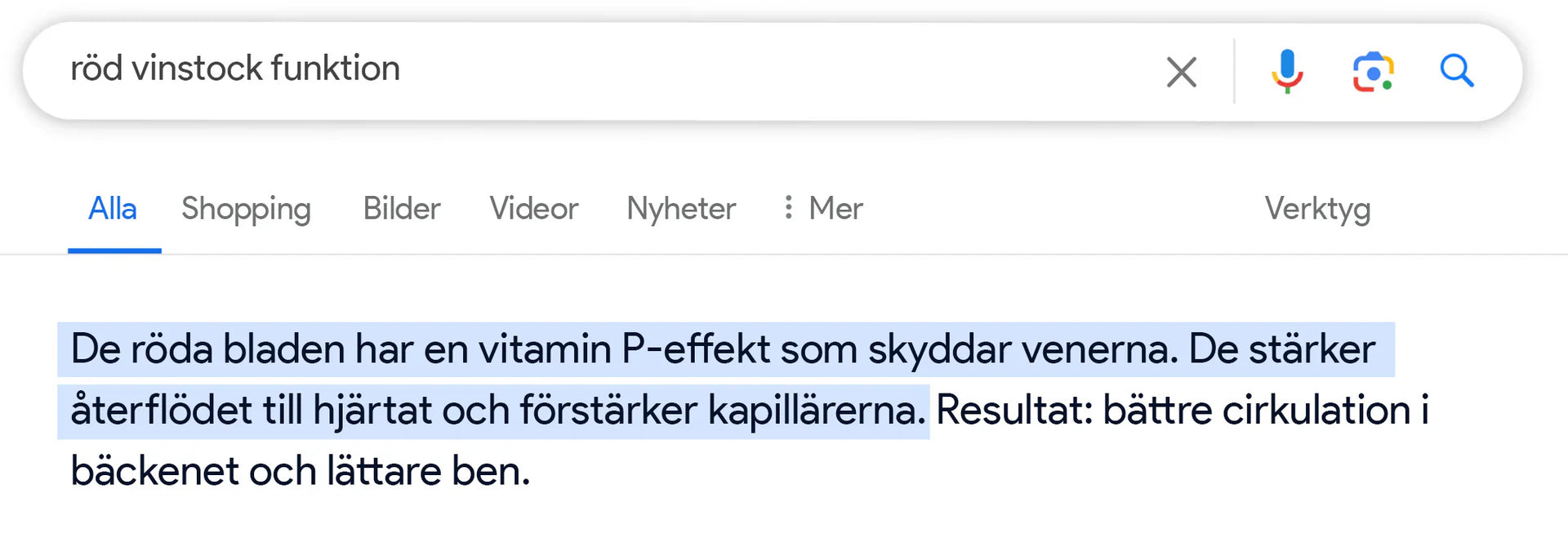The width and height of the screenshot is (1568, 560).
Task: Start voice search with microphone icon
Action: [1286, 71]
